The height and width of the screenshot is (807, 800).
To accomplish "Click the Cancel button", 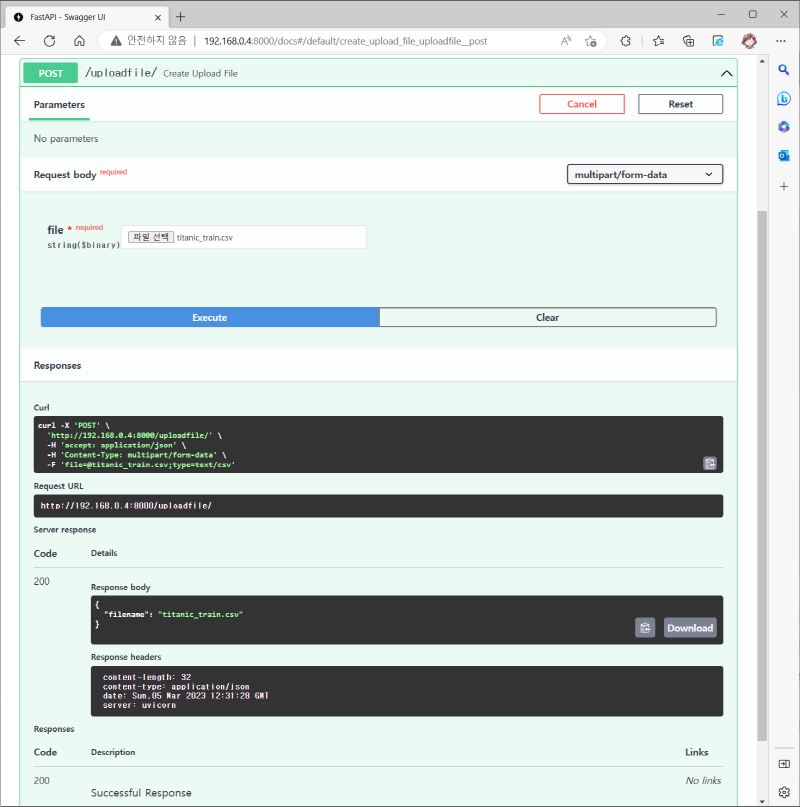I will point(582,104).
